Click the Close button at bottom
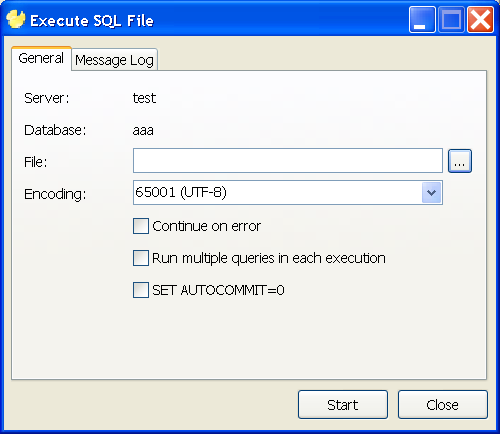Image resolution: width=500 pixels, height=434 pixels. (443, 405)
